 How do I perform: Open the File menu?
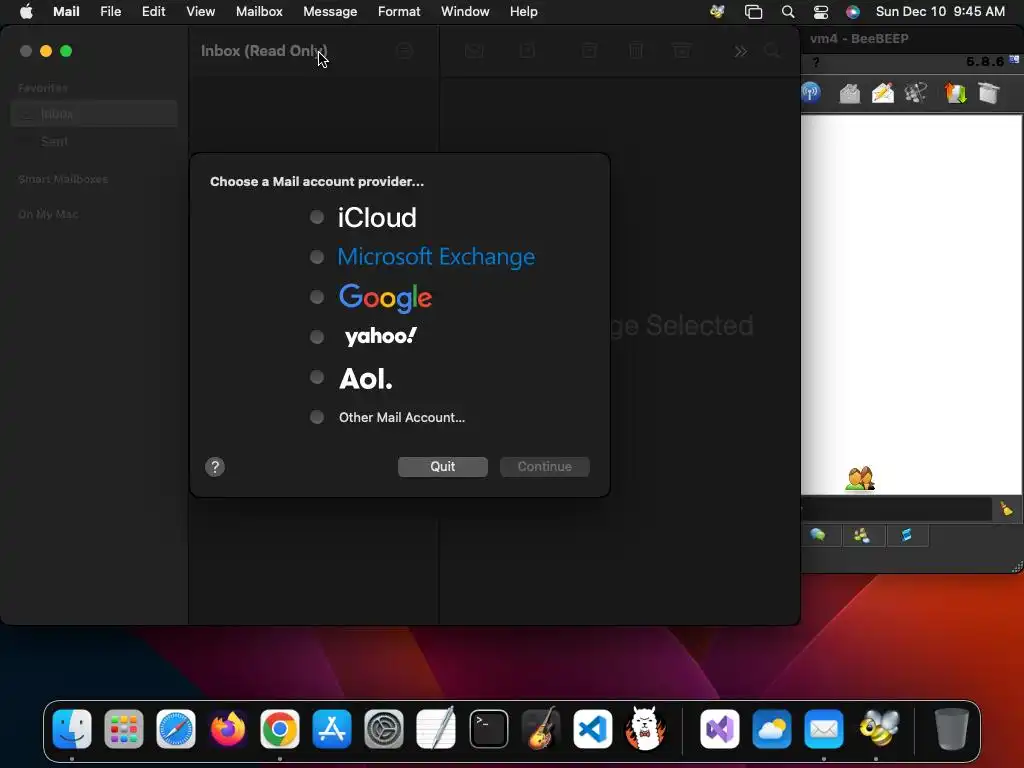coord(110,11)
